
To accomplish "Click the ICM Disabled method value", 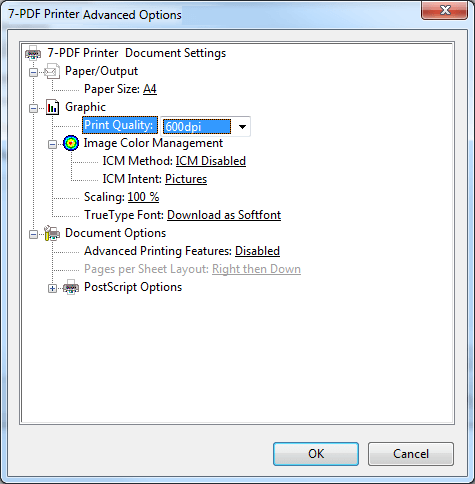I will (211, 161).
